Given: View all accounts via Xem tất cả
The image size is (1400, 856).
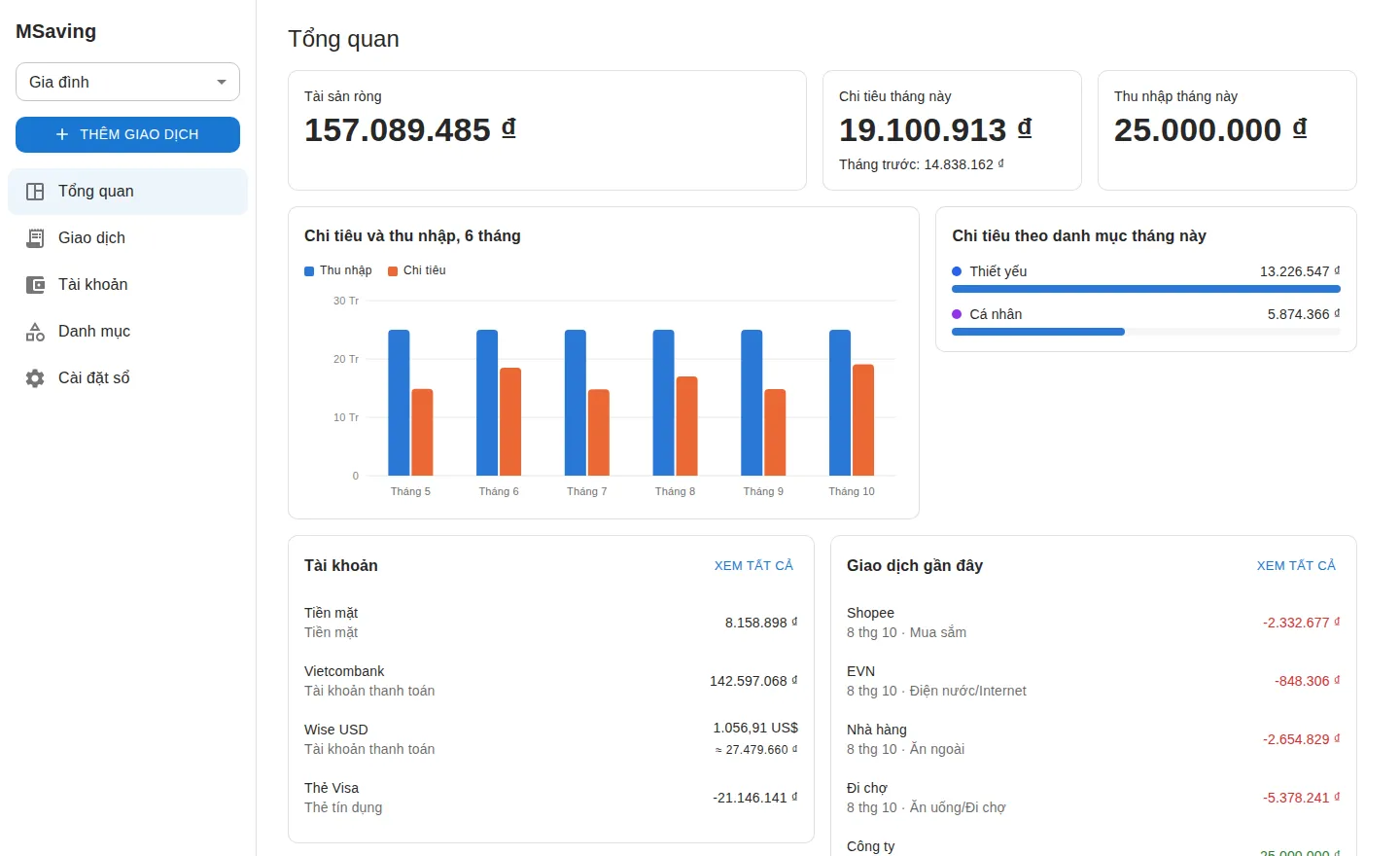Looking at the screenshot, I should [x=753, y=565].
